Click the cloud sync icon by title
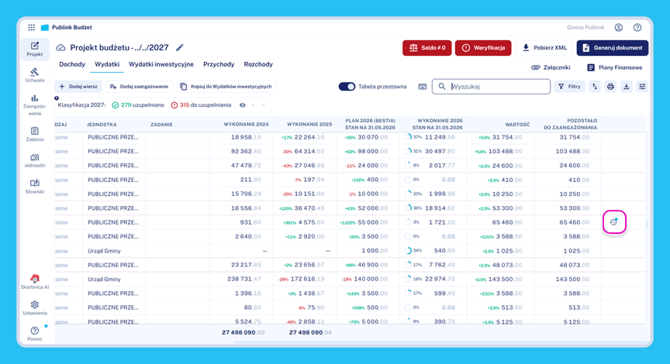The image size is (670, 364). (61, 47)
